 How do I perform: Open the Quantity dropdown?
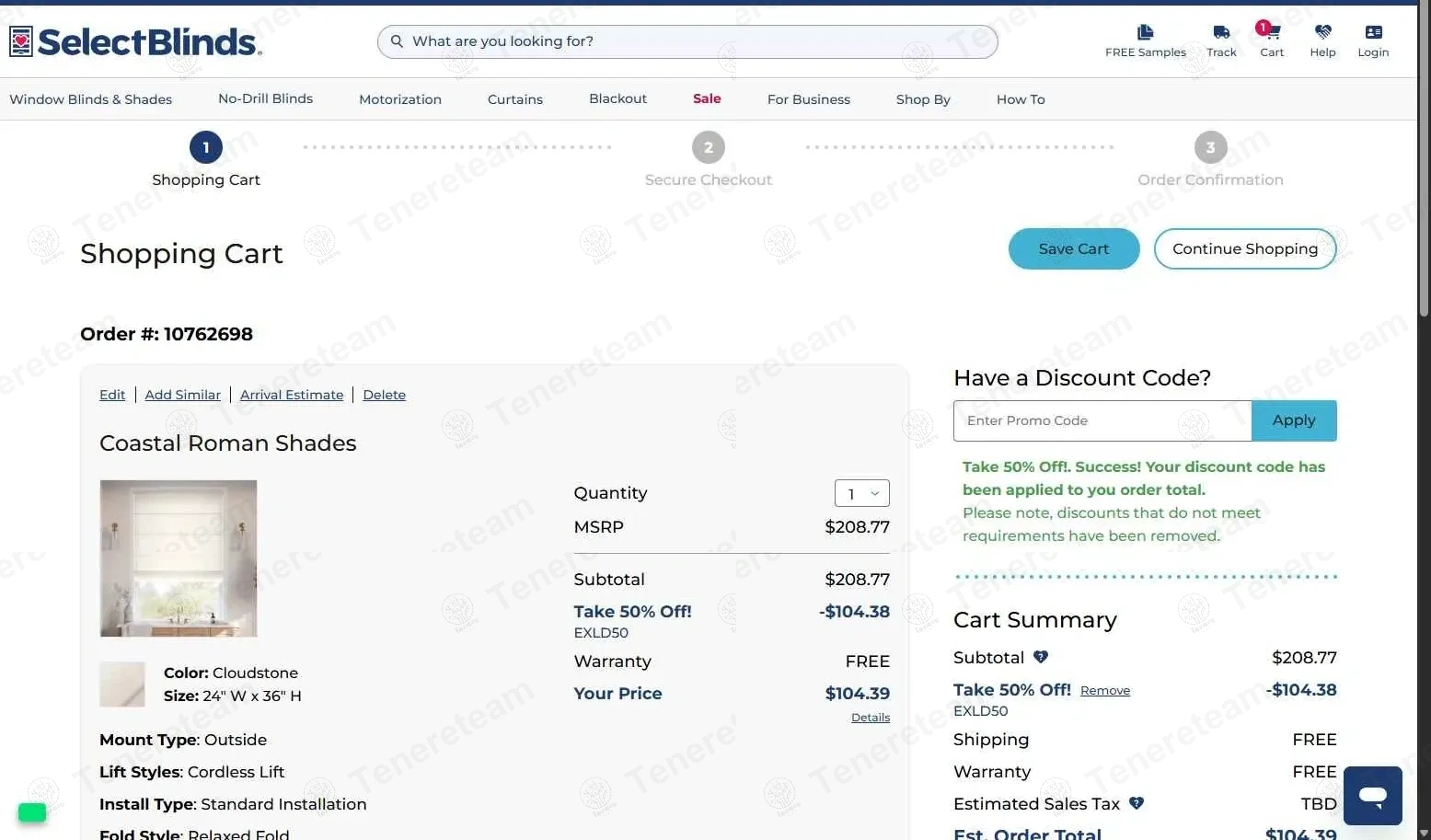coord(861,494)
